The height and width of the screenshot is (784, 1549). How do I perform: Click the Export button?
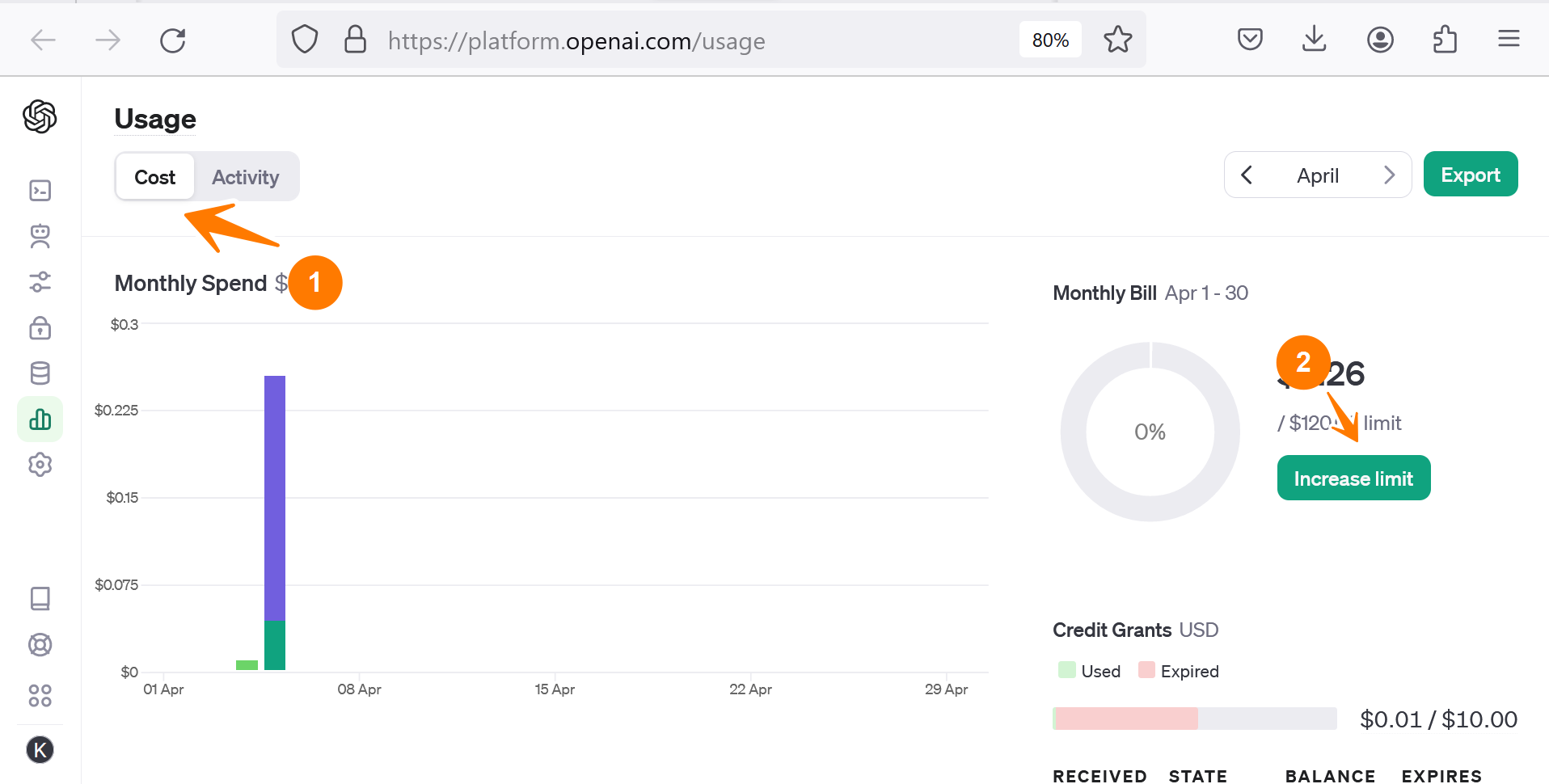coord(1470,174)
